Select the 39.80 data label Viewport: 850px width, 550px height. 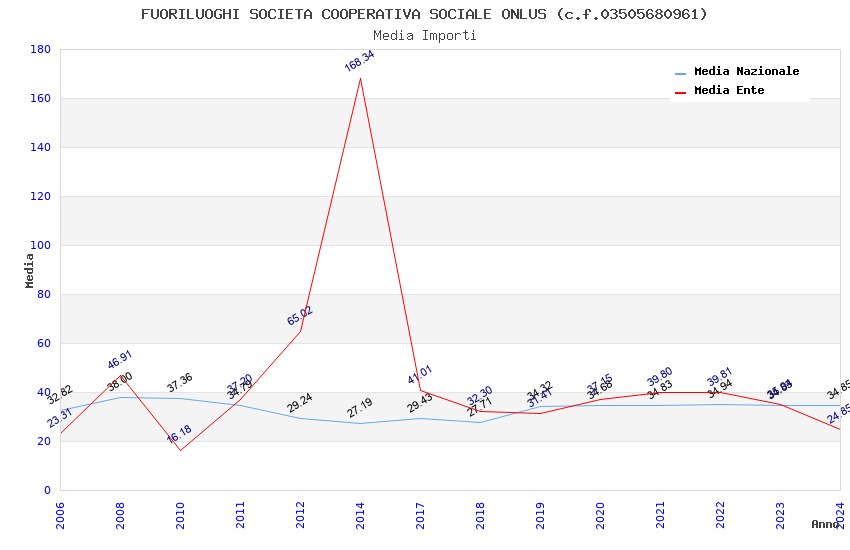(x=660, y=377)
